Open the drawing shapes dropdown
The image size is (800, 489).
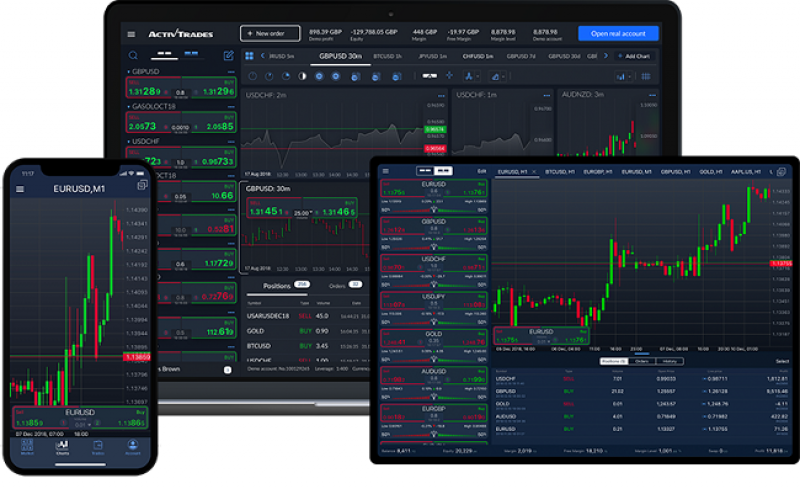click(497, 77)
